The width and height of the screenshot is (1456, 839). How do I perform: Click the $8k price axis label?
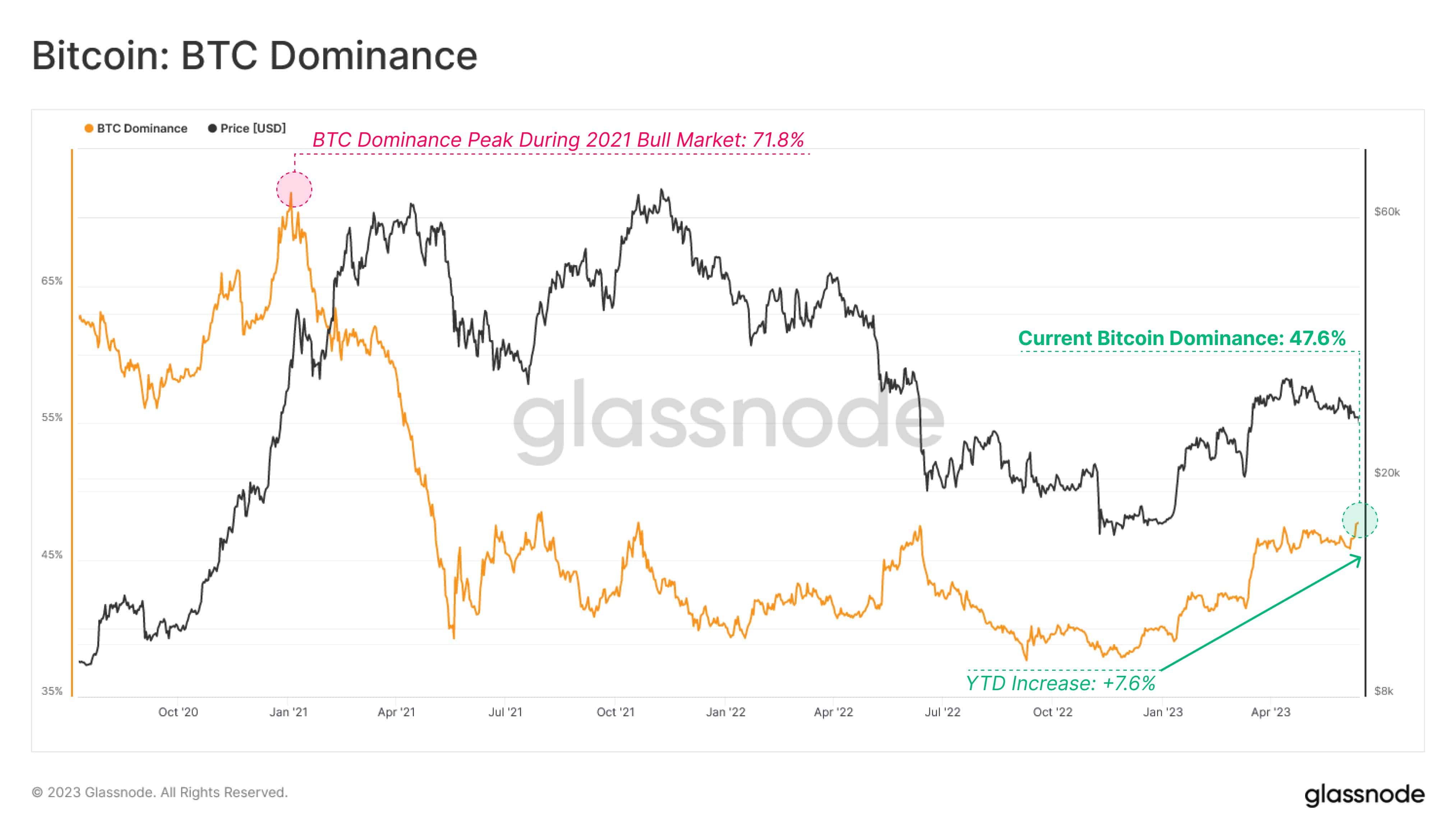click(x=1383, y=691)
